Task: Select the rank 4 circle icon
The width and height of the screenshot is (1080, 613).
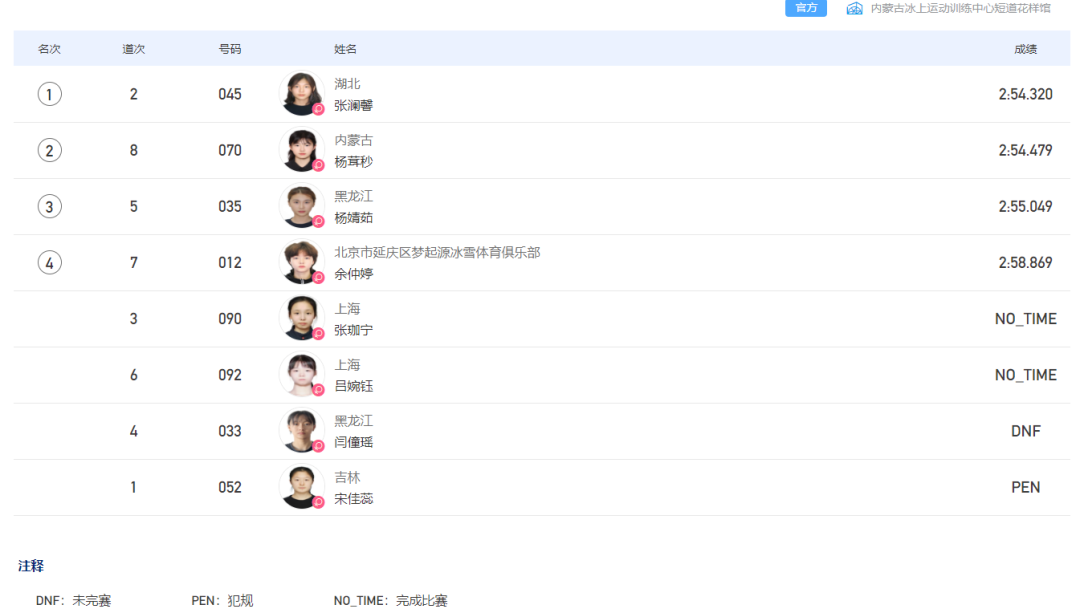Action: click(49, 263)
